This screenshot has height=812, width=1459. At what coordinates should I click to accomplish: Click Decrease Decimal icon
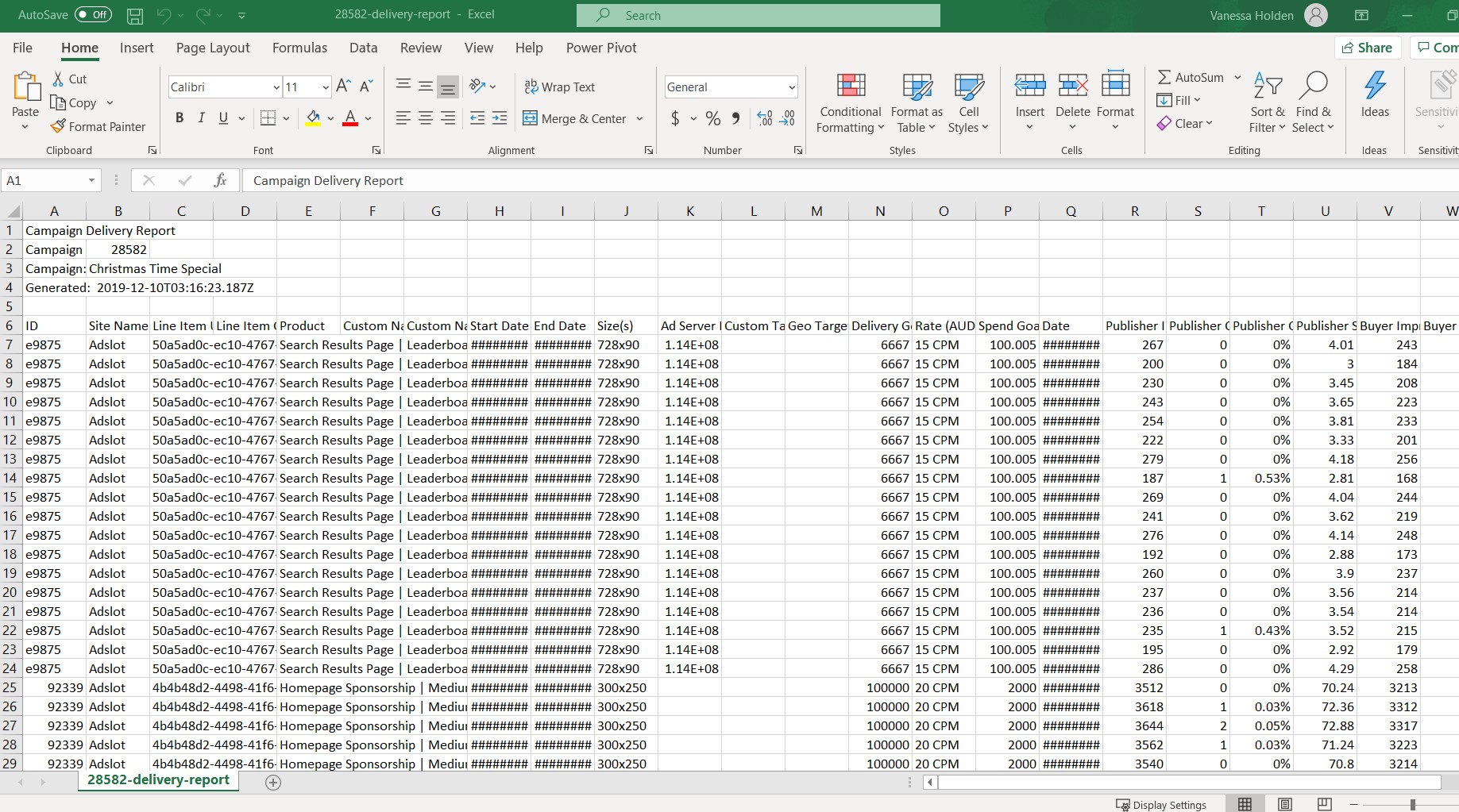pos(787,118)
